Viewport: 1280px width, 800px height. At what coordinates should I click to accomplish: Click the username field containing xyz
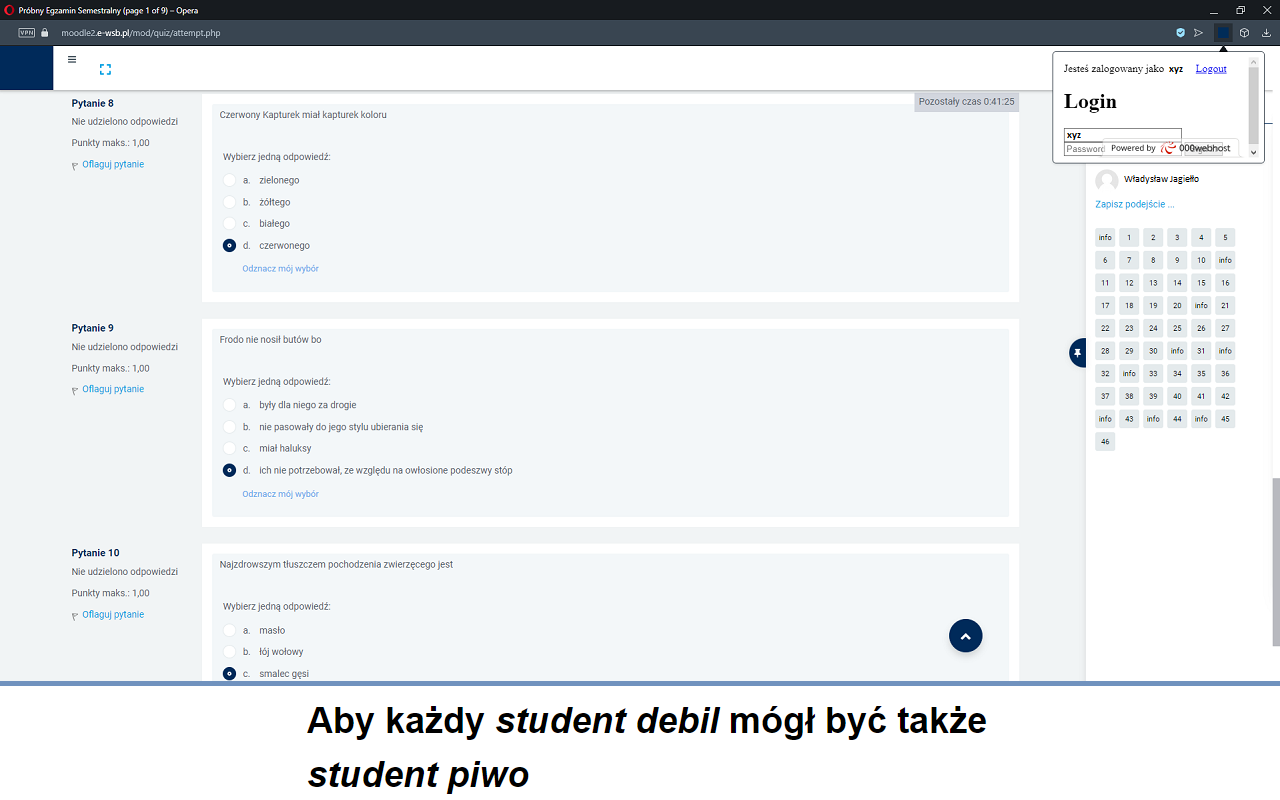coord(1123,134)
